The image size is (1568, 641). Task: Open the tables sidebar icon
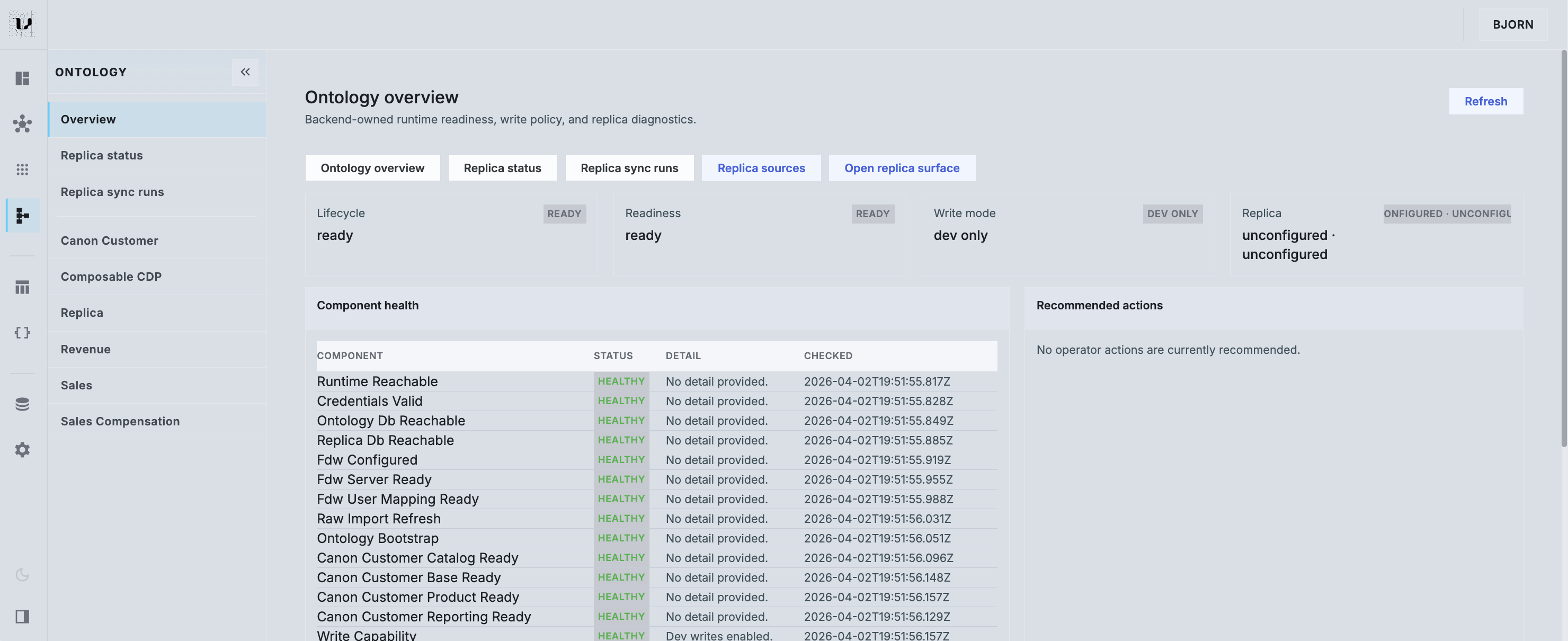coord(23,287)
